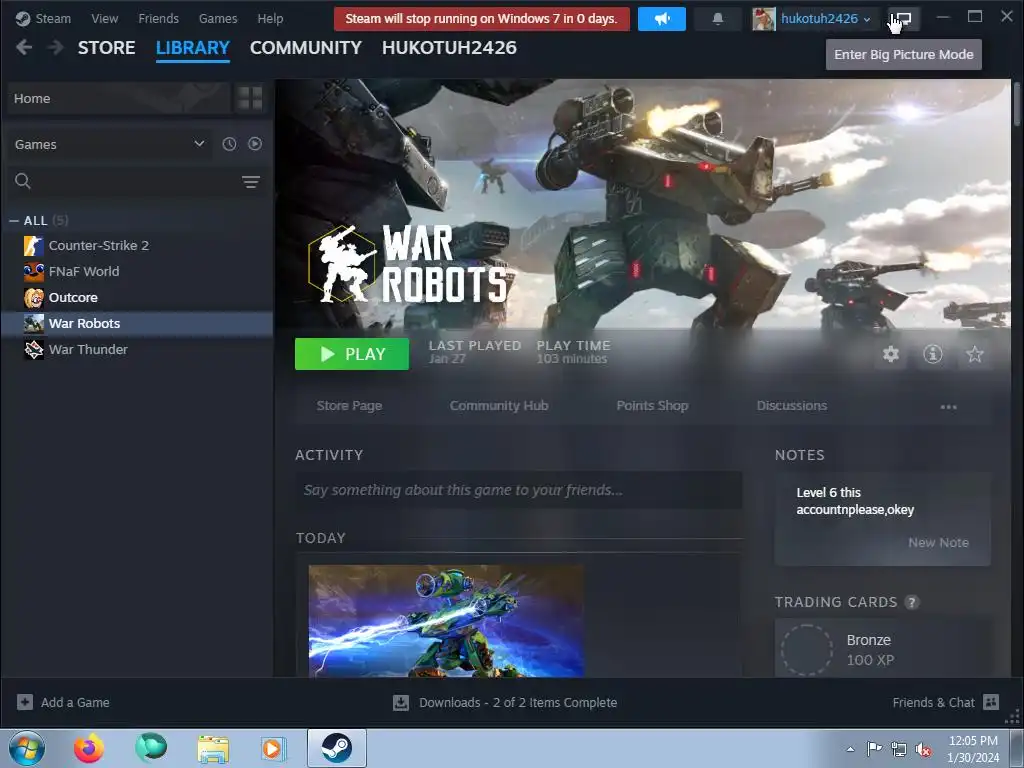
Task: Click the activity status input field
Action: click(519, 490)
